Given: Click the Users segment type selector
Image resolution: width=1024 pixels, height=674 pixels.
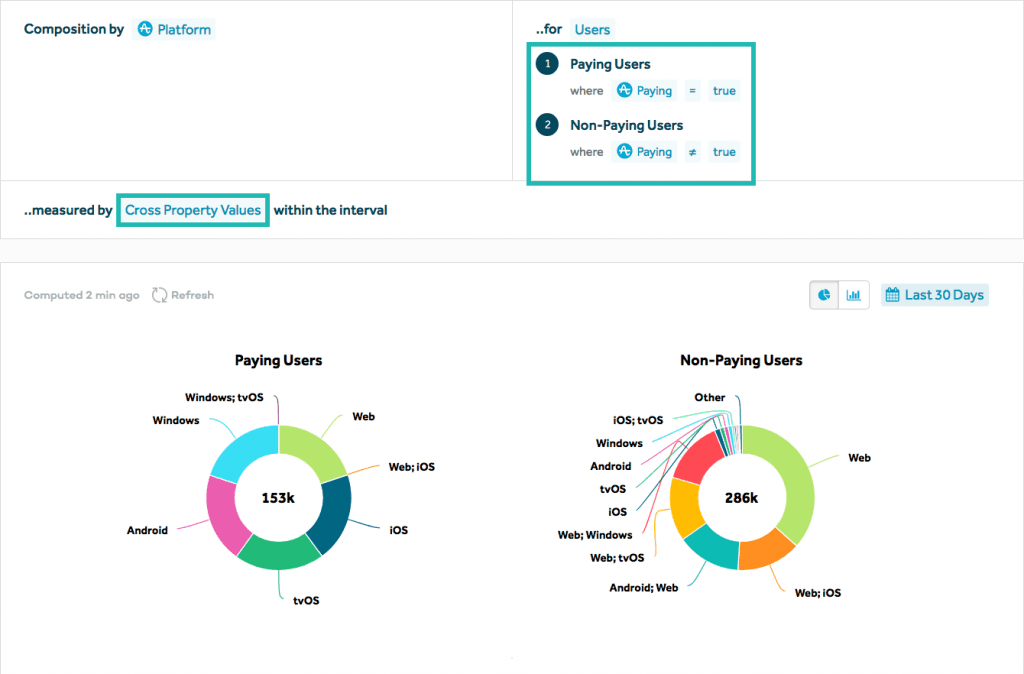Looking at the screenshot, I should pos(592,30).
